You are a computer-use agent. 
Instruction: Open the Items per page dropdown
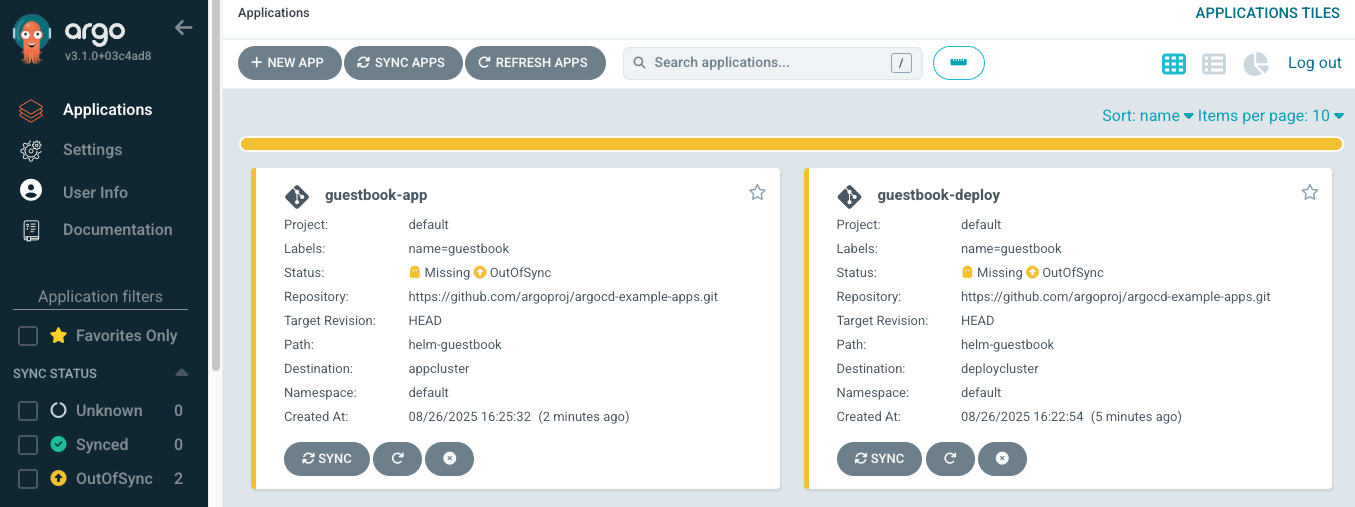(1271, 116)
